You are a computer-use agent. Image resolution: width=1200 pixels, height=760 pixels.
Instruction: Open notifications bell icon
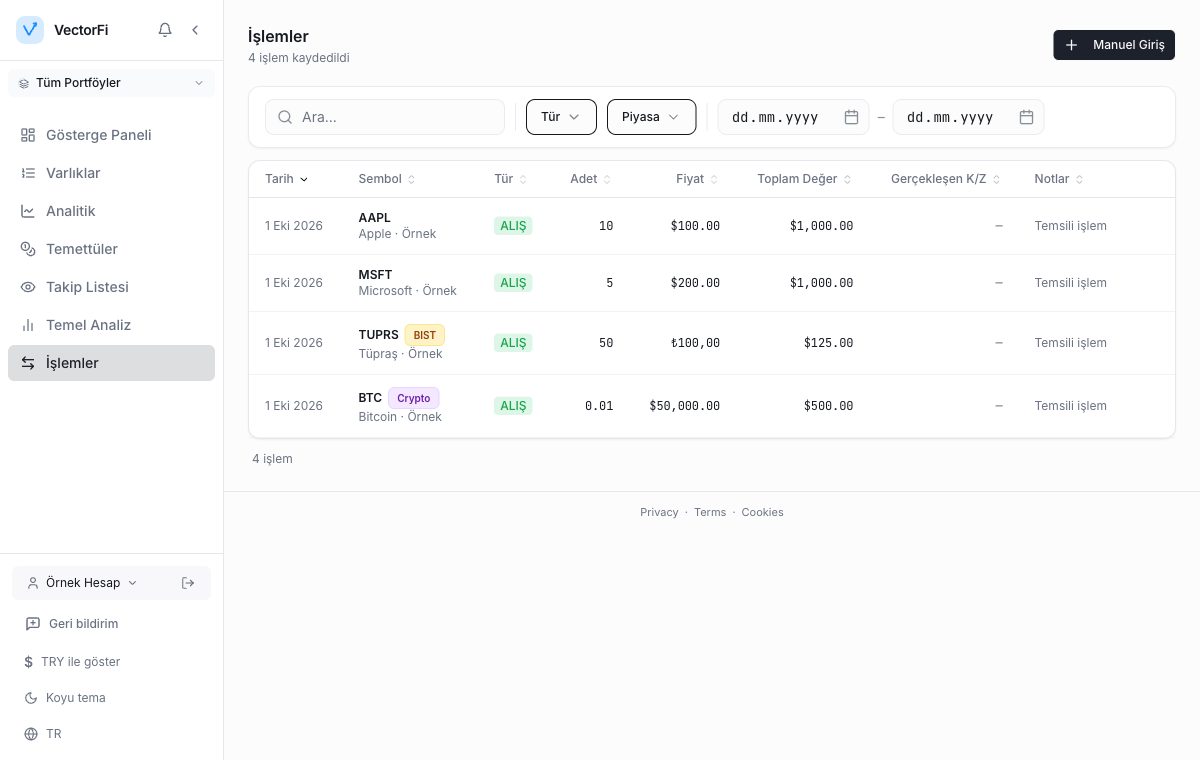coord(165,30)
